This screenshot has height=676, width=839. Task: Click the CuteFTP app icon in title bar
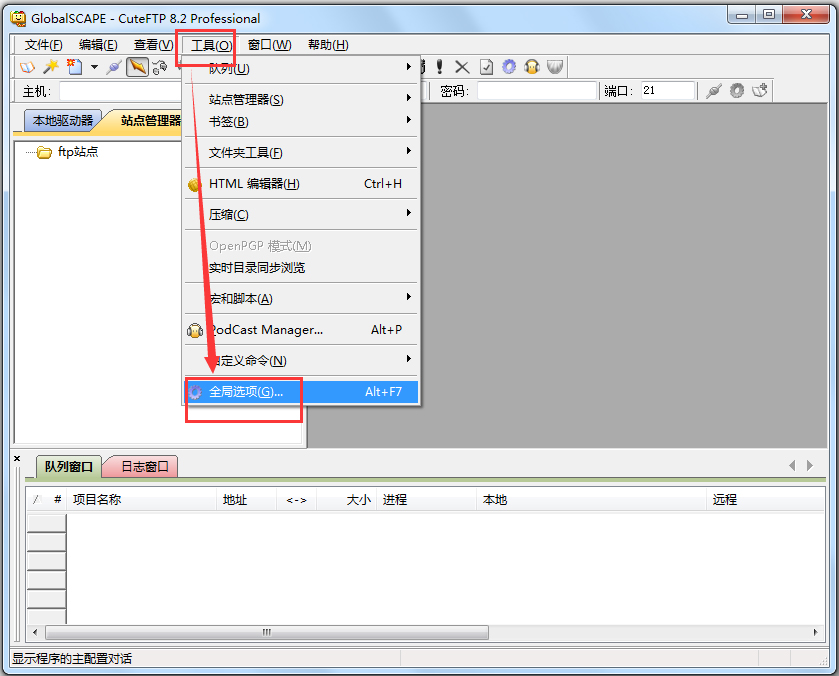tap(18, 18)
